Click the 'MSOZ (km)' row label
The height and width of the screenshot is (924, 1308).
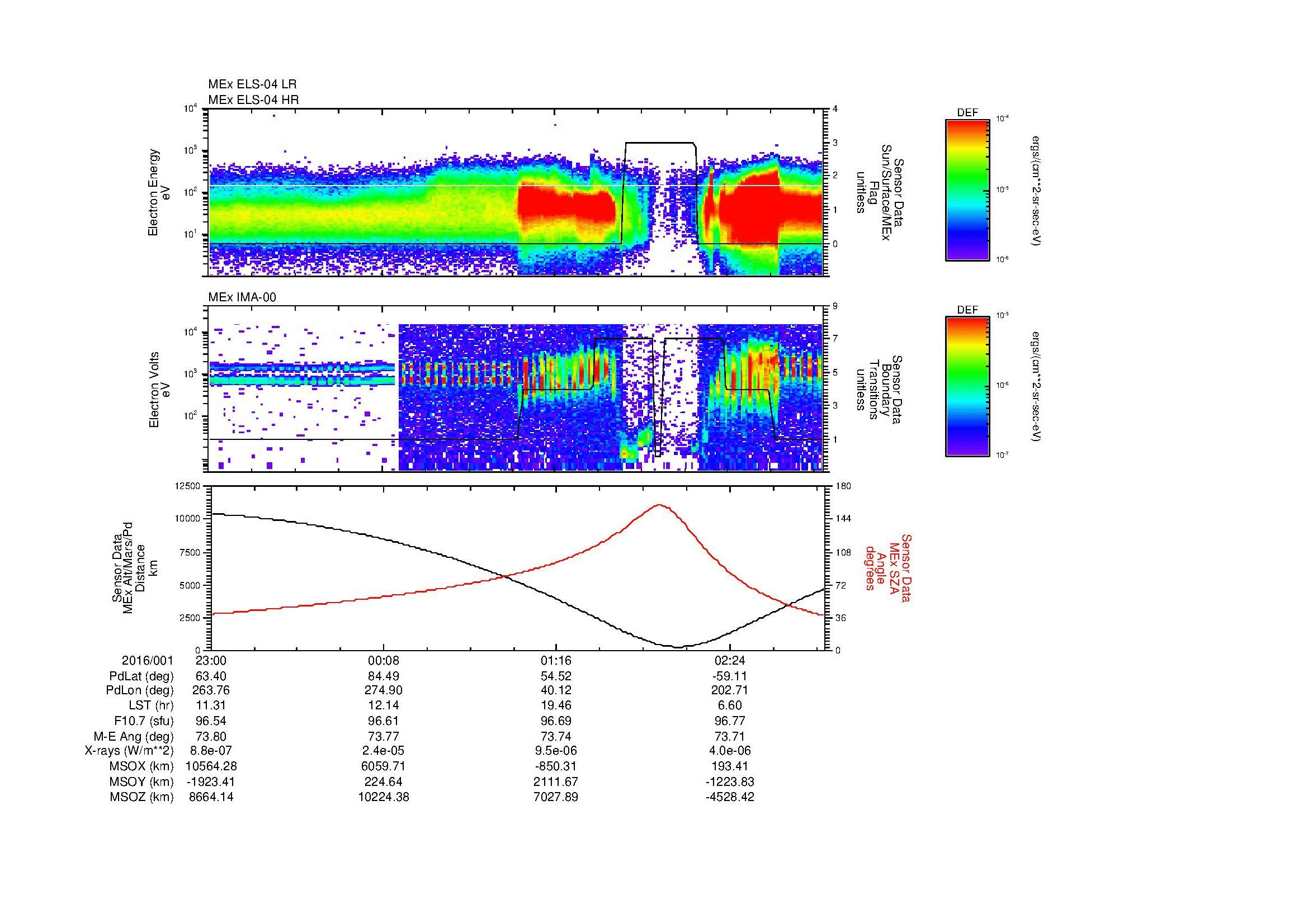142,797
